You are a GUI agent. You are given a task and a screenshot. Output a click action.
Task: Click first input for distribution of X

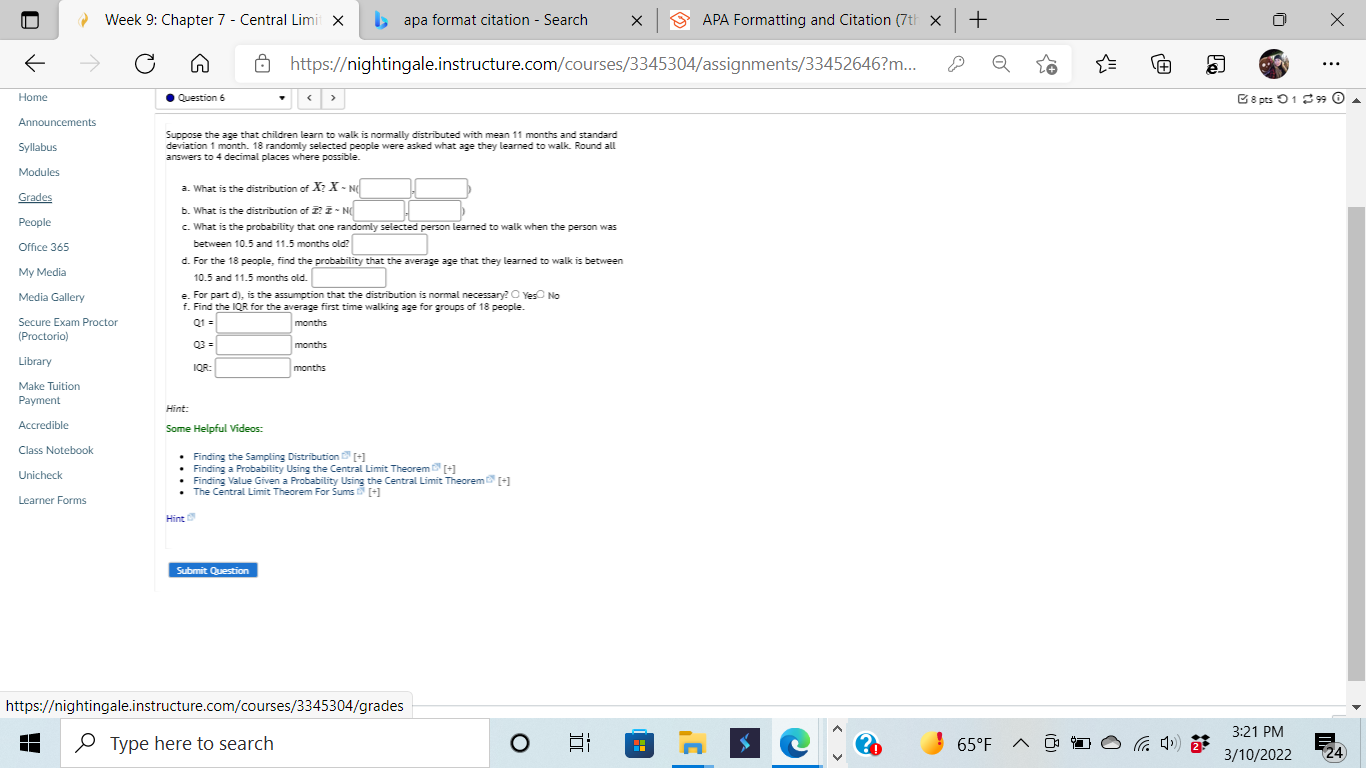pos(385,188)
